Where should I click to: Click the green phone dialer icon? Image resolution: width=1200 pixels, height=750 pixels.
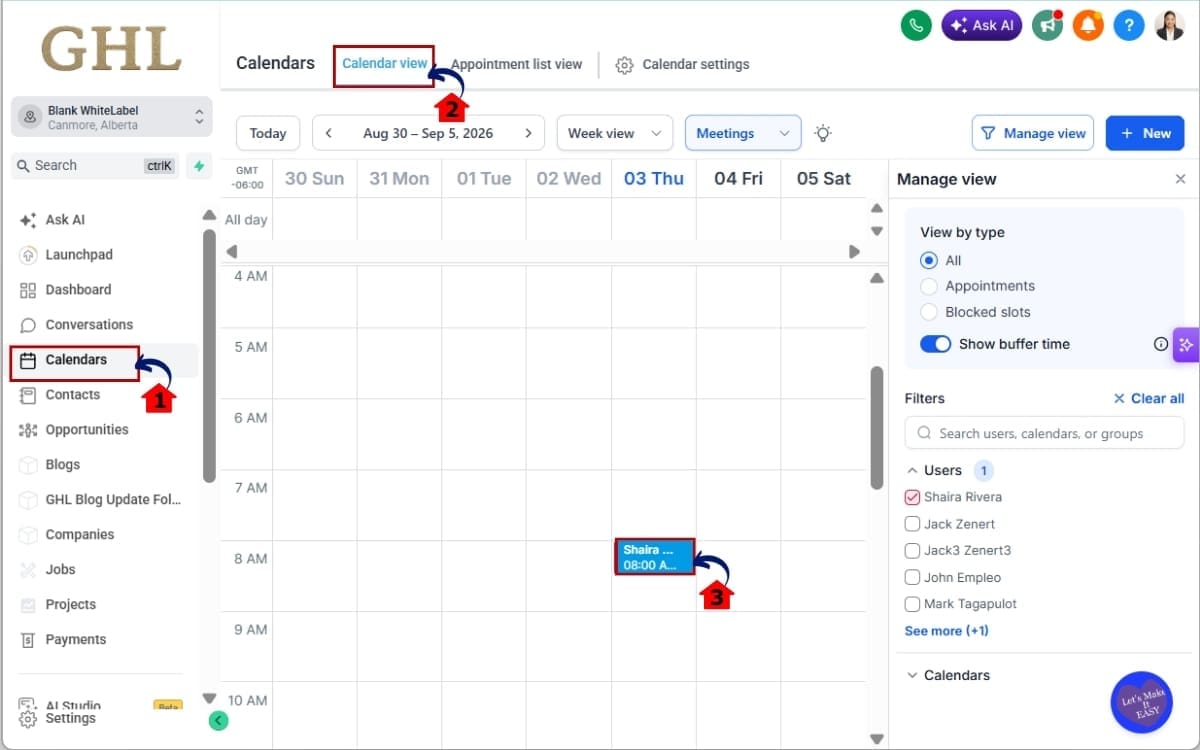point(915,25)
